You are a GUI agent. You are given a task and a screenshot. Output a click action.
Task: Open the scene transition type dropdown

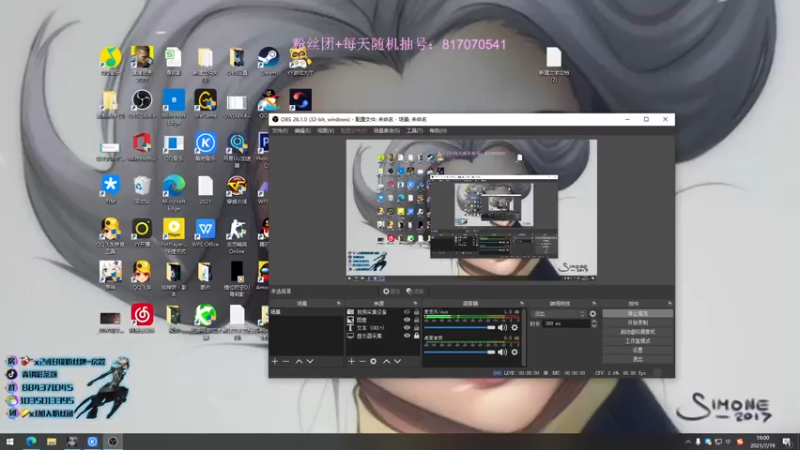coord(558,314)
